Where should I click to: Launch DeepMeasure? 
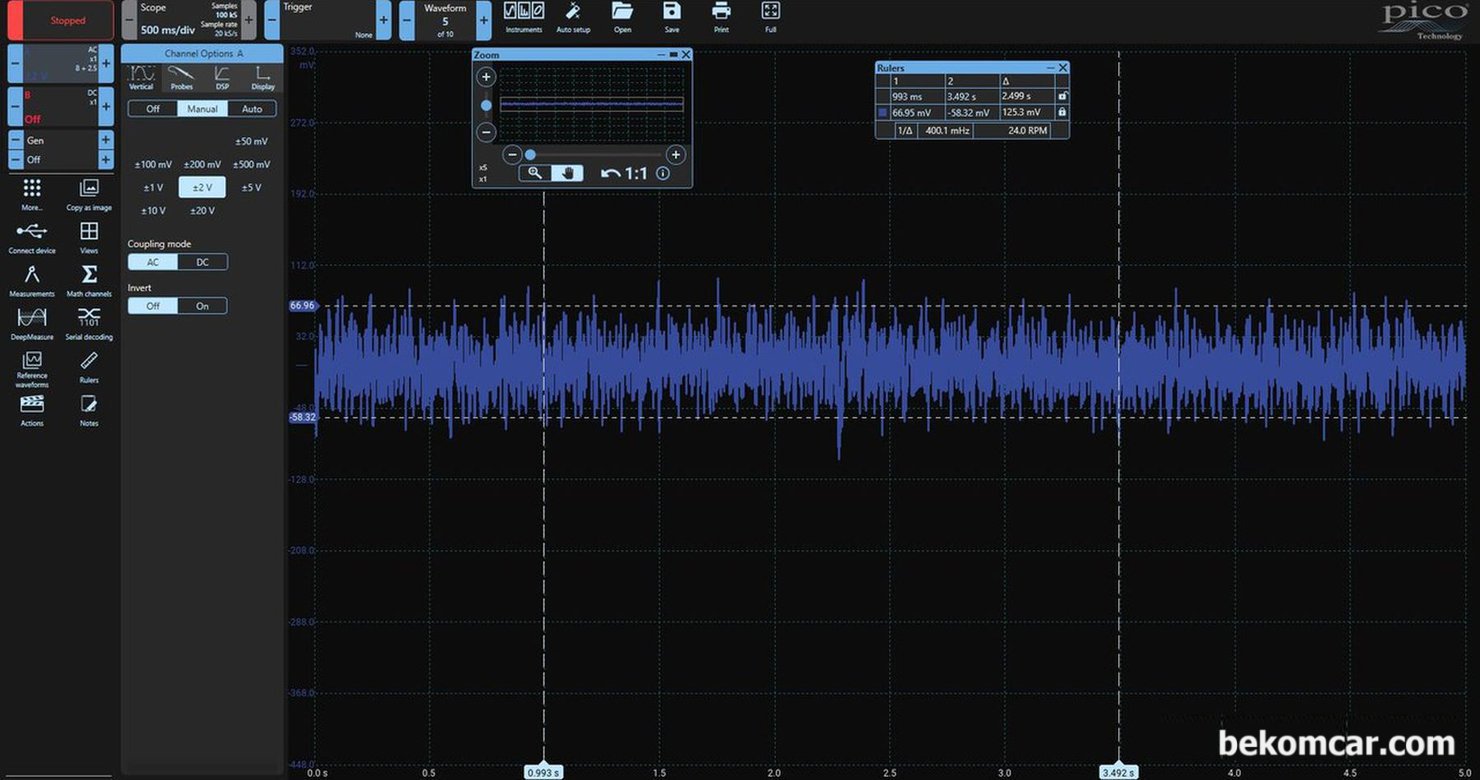click(32, 324)
